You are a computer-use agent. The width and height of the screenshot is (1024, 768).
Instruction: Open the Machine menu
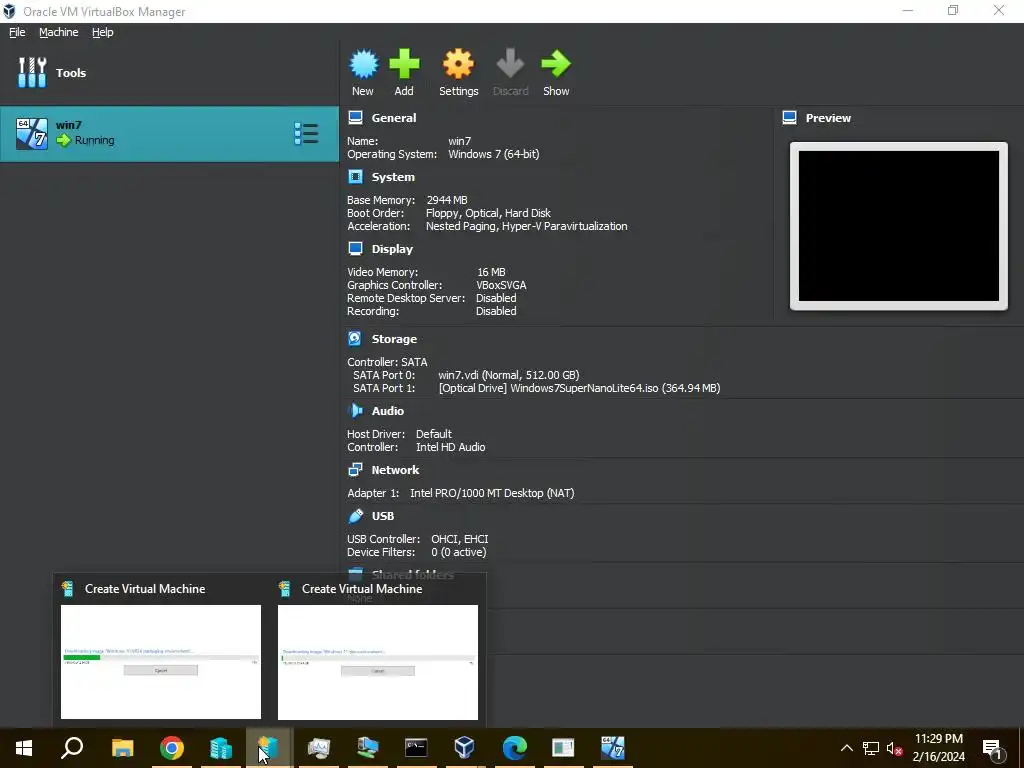pos(58,32)
